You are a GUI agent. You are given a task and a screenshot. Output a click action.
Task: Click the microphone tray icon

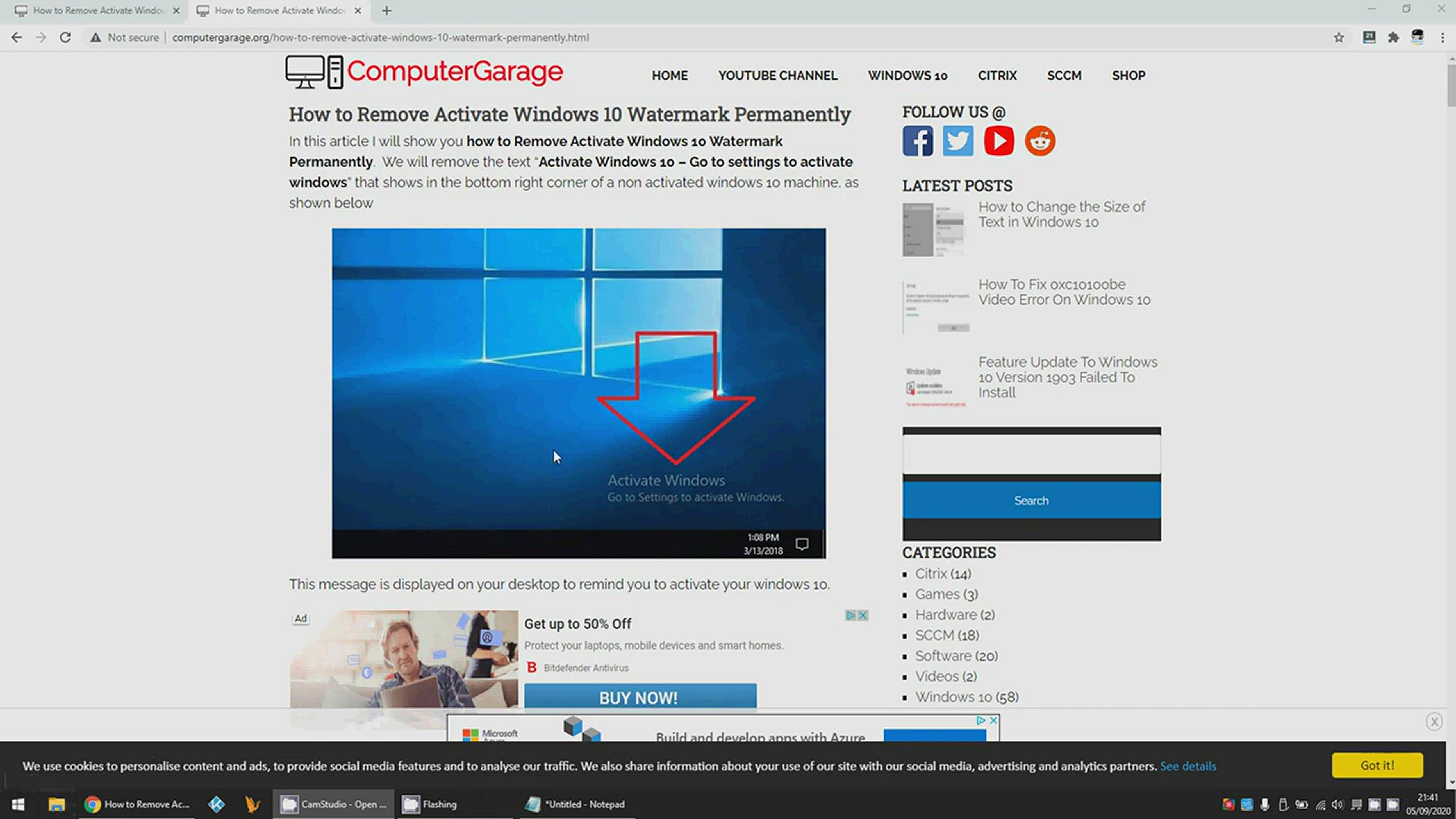click(1265, 805)
